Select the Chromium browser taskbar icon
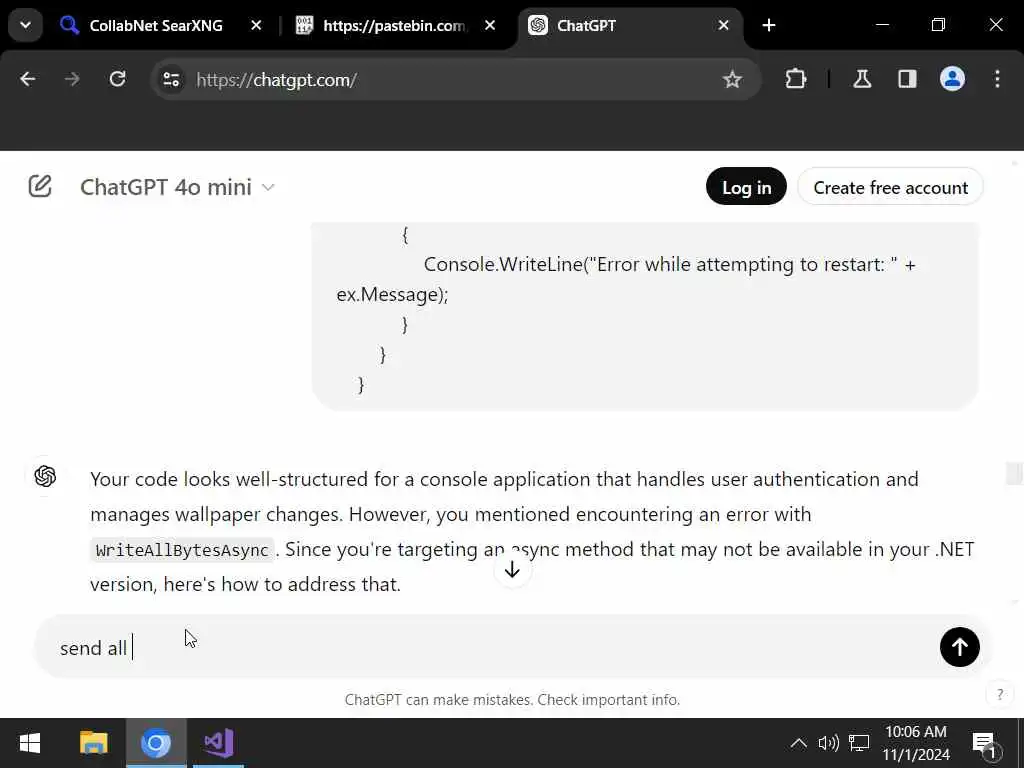The image size is (1024, 768). pyautogui.click(x=156, y=743)
